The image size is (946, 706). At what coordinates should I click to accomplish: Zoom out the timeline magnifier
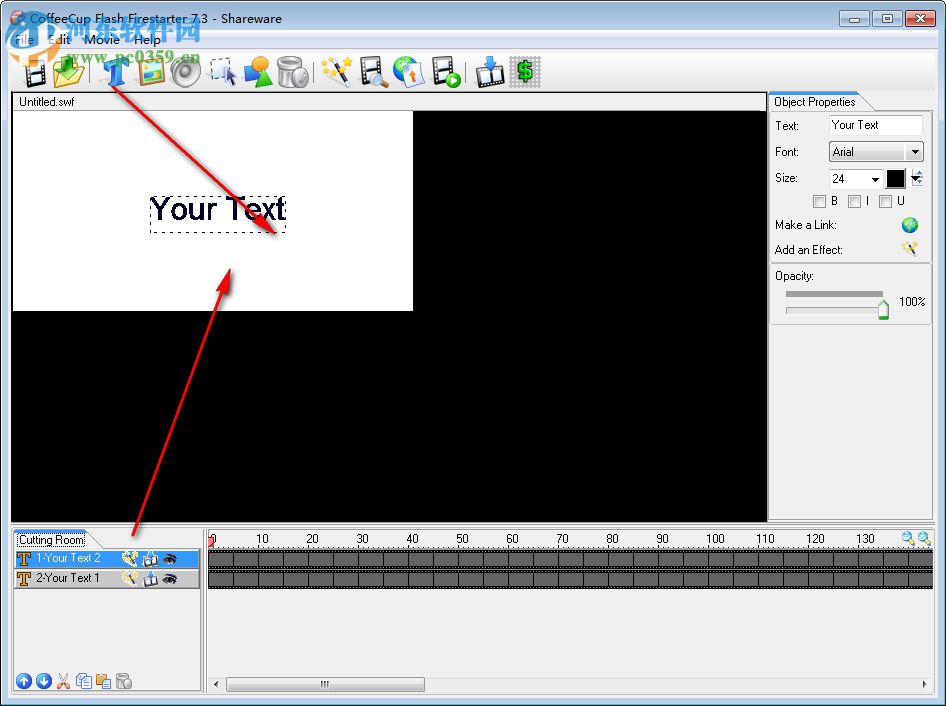pyautogui.click(x=908, y=538)
